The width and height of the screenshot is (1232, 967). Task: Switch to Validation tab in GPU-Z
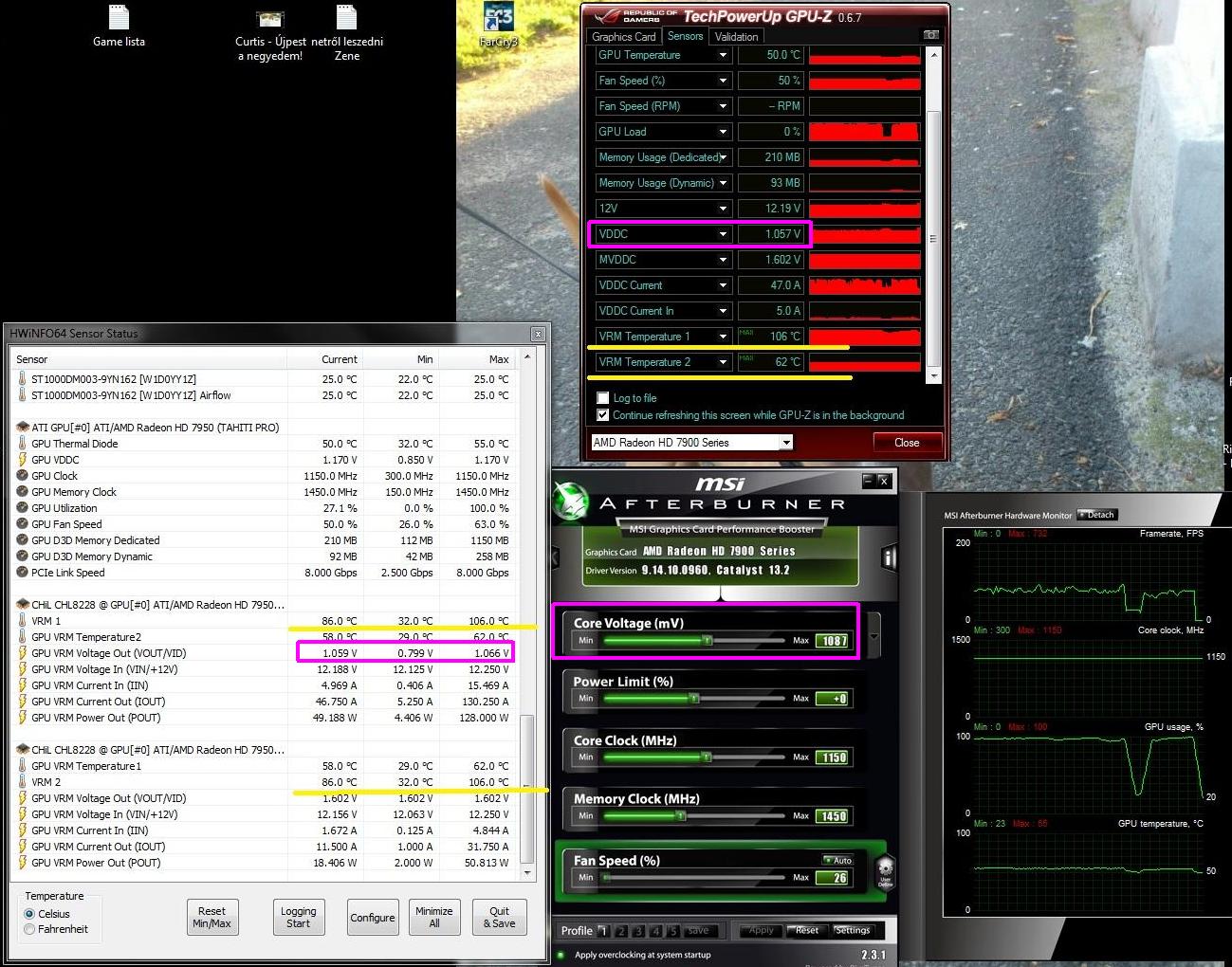pos(737,37)
